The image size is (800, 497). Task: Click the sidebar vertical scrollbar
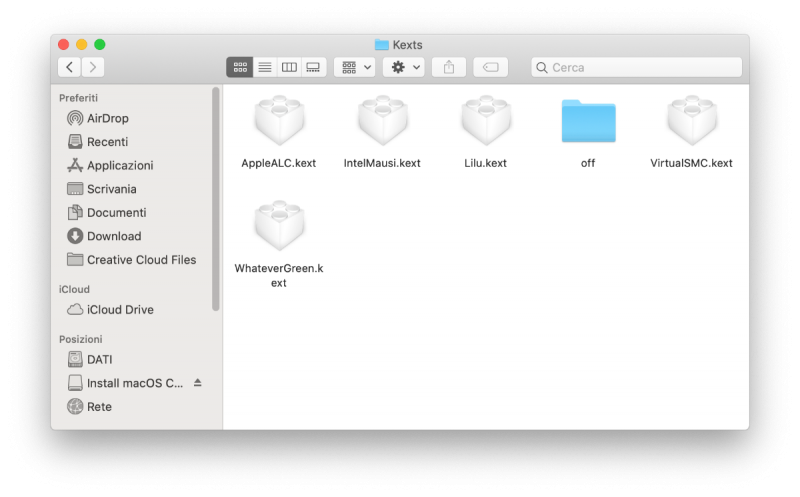tap(216, 199)
